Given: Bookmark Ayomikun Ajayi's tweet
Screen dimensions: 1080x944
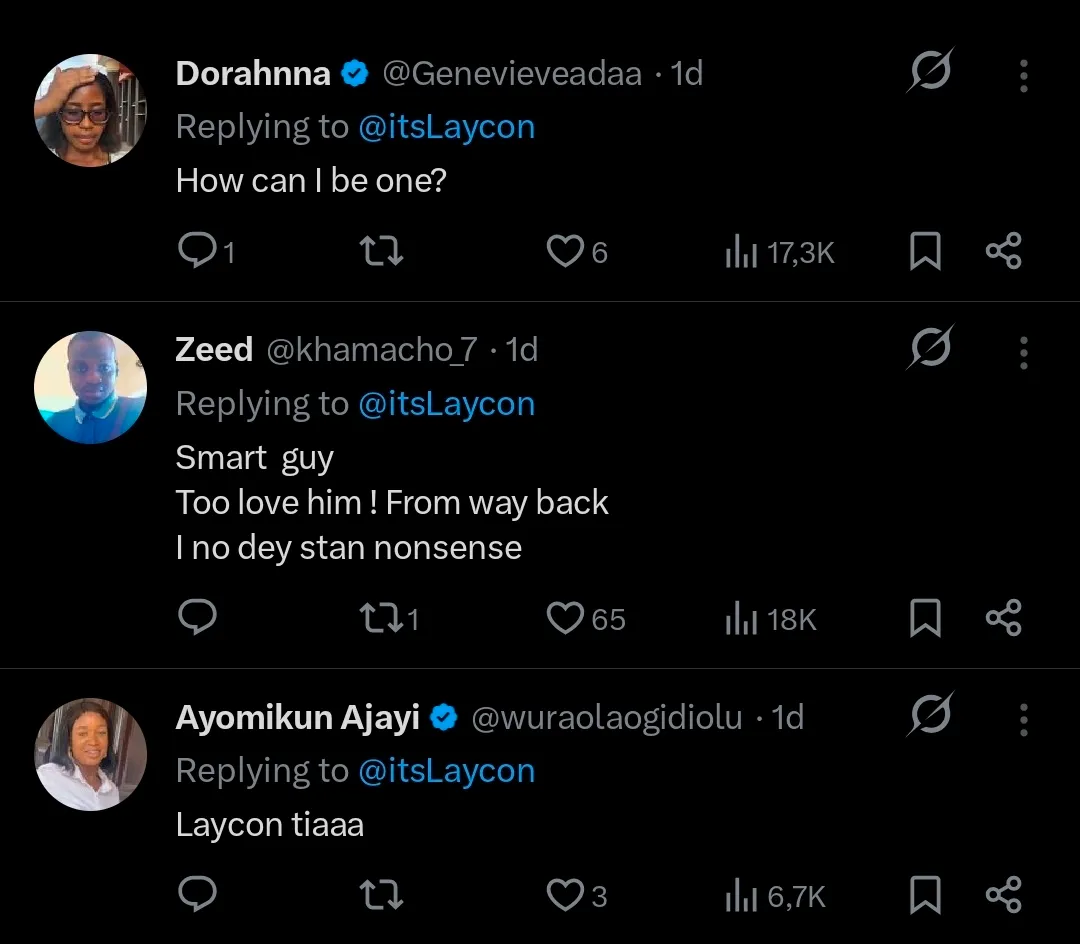Looking at the screenshot, I should pos(925,895).
